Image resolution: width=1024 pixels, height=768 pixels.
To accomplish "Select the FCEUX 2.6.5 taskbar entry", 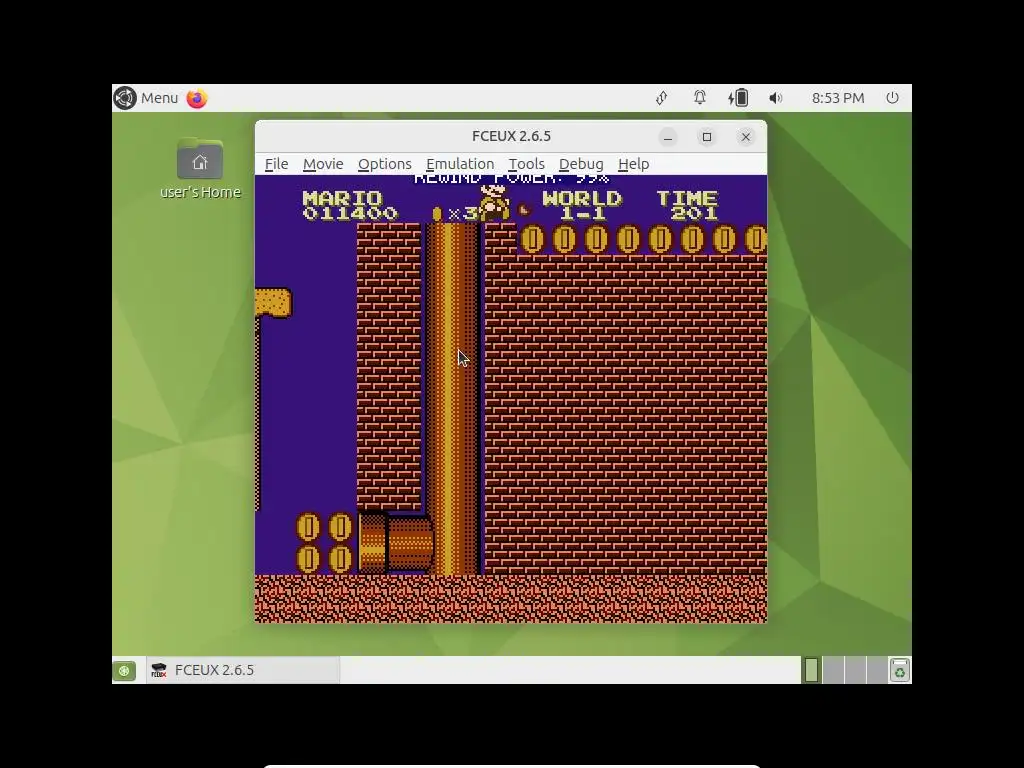I will [x=243, y=670].
